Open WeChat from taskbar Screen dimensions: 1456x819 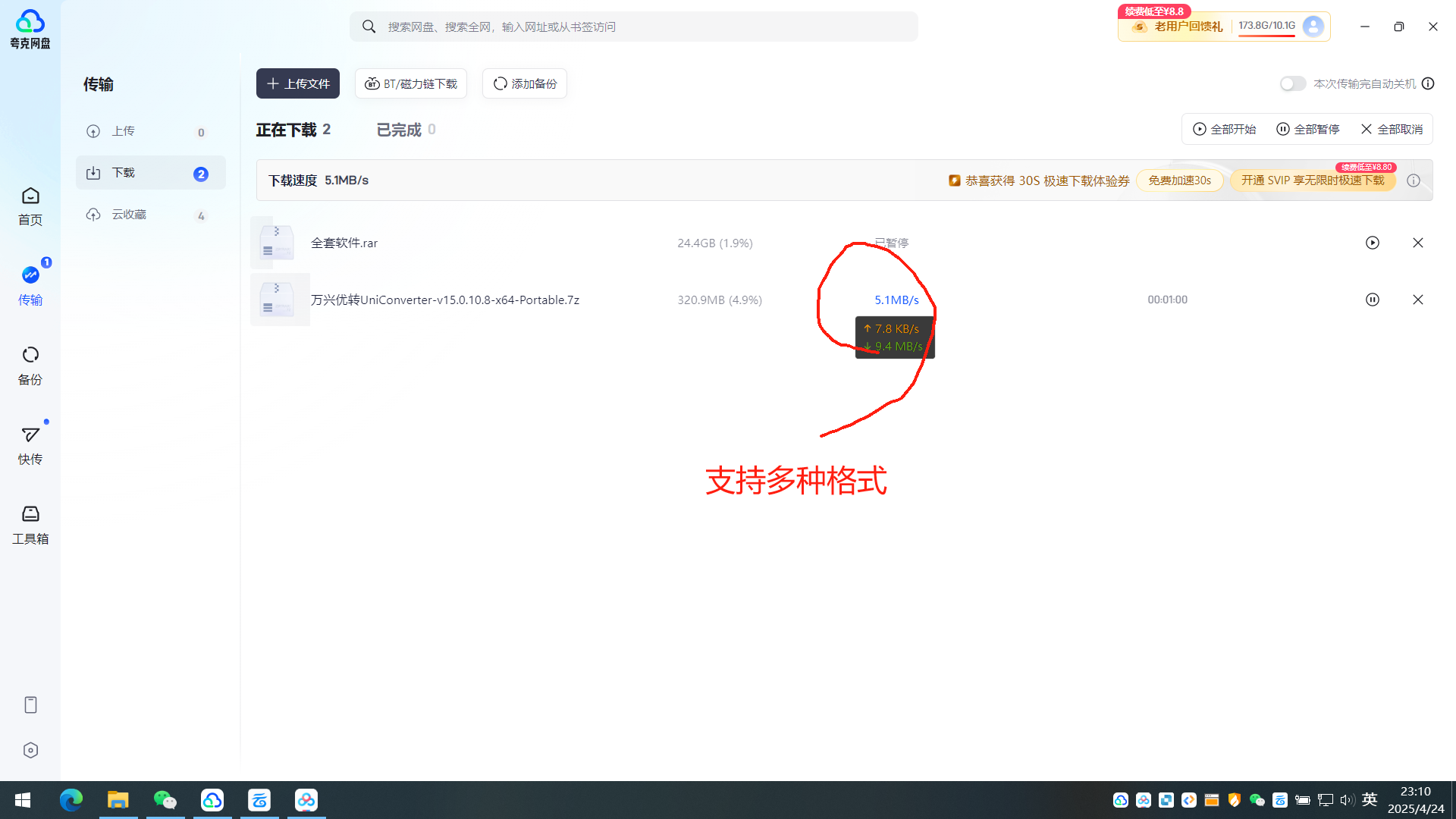(x=165, y=800)
